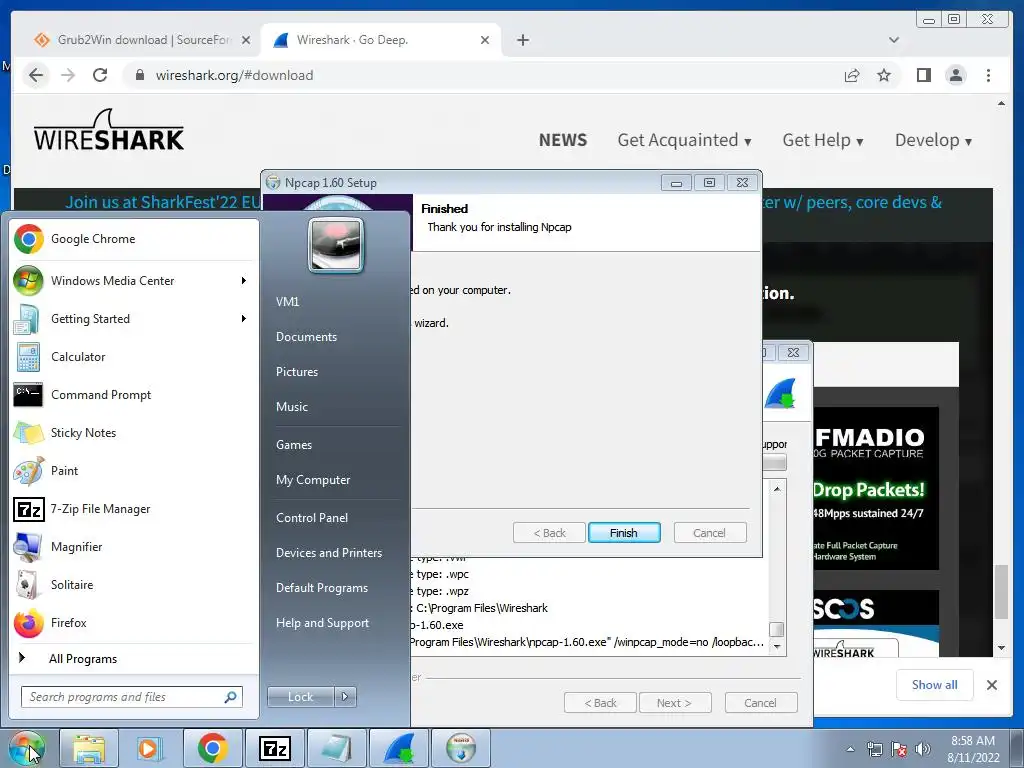The width and height of the screenshot is (1024, 768).
Task: Click the Wireshark logo on the webpage
Action: [x=108, y=131]
